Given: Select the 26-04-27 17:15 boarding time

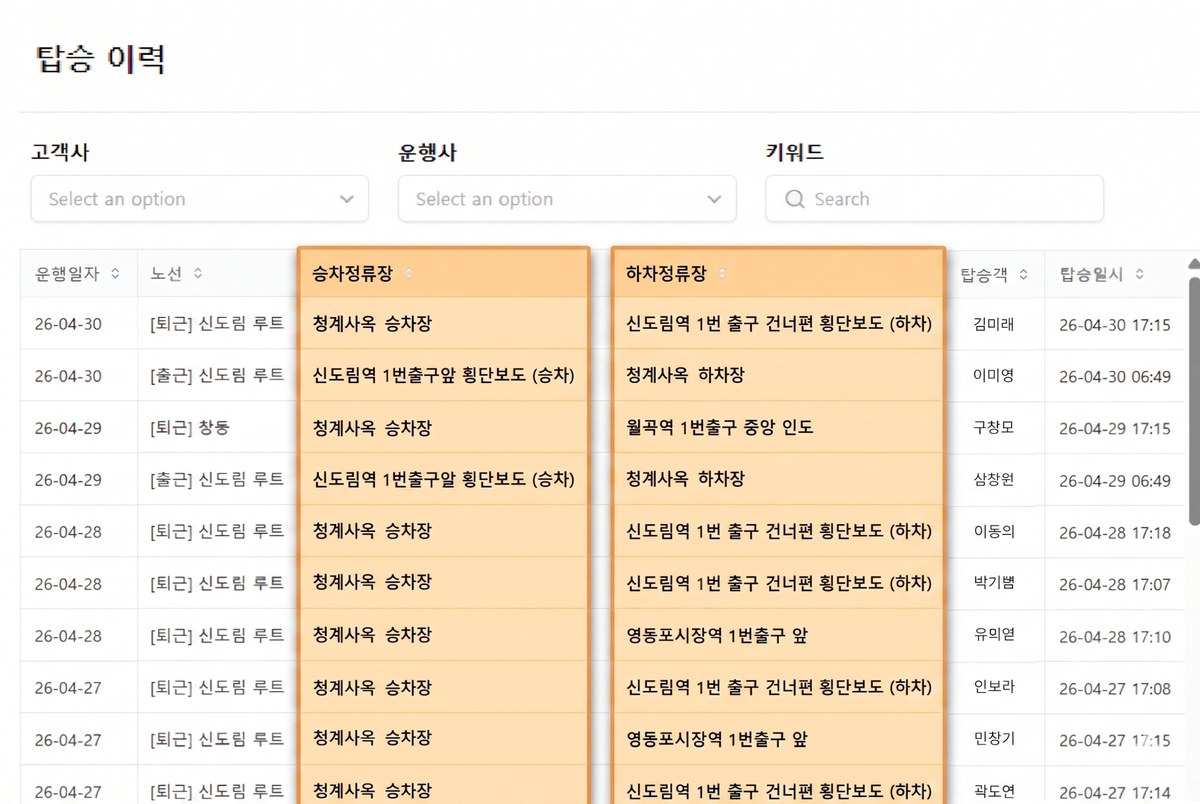Looking at the screenshot, I should pos(1114,741).
